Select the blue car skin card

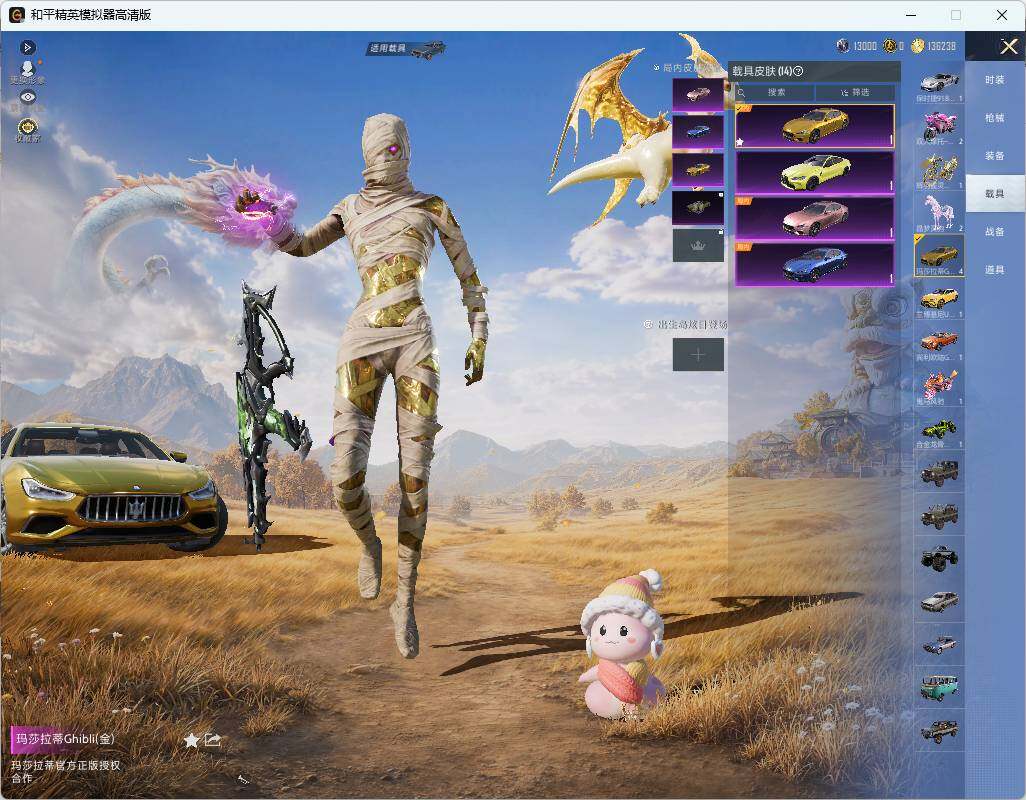coord(815,264)
